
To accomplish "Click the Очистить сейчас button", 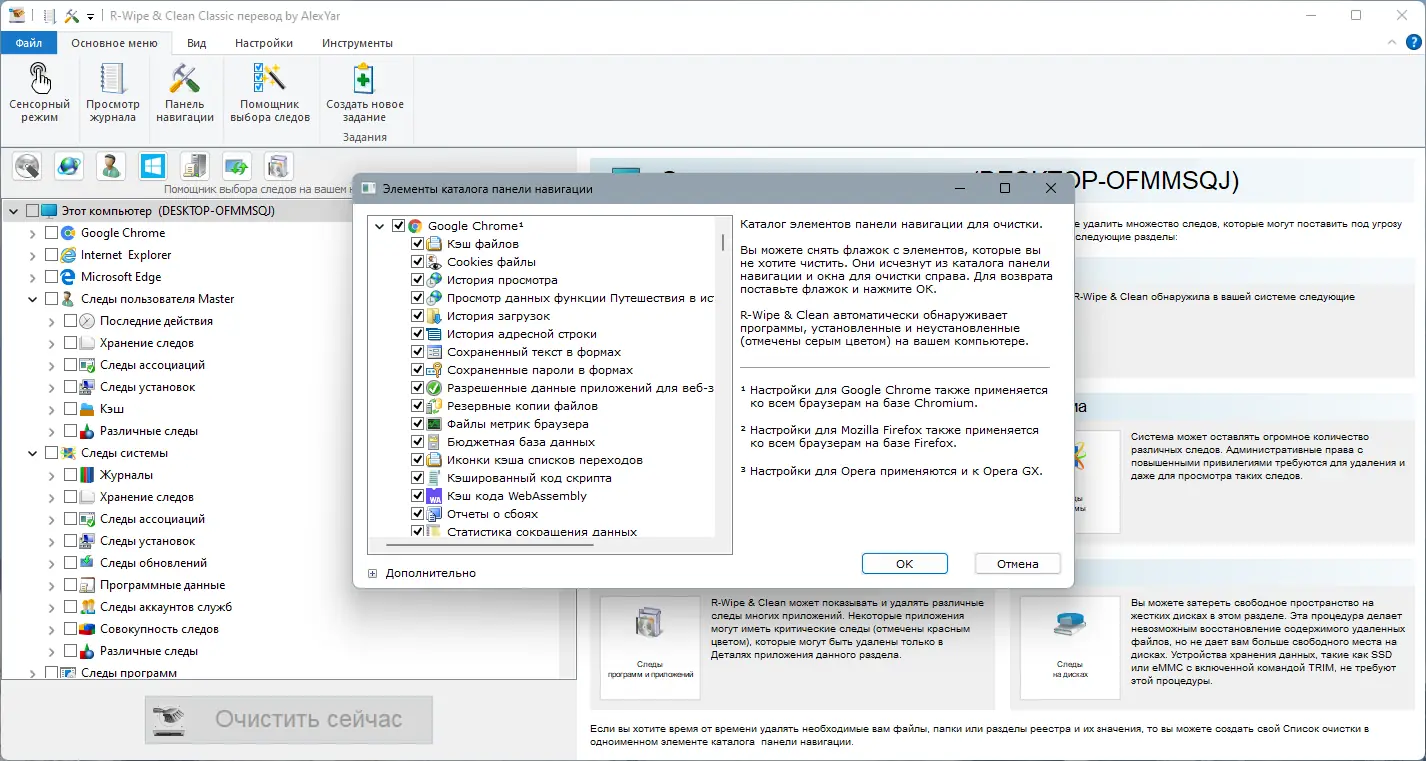I will [x=289, y=719].
